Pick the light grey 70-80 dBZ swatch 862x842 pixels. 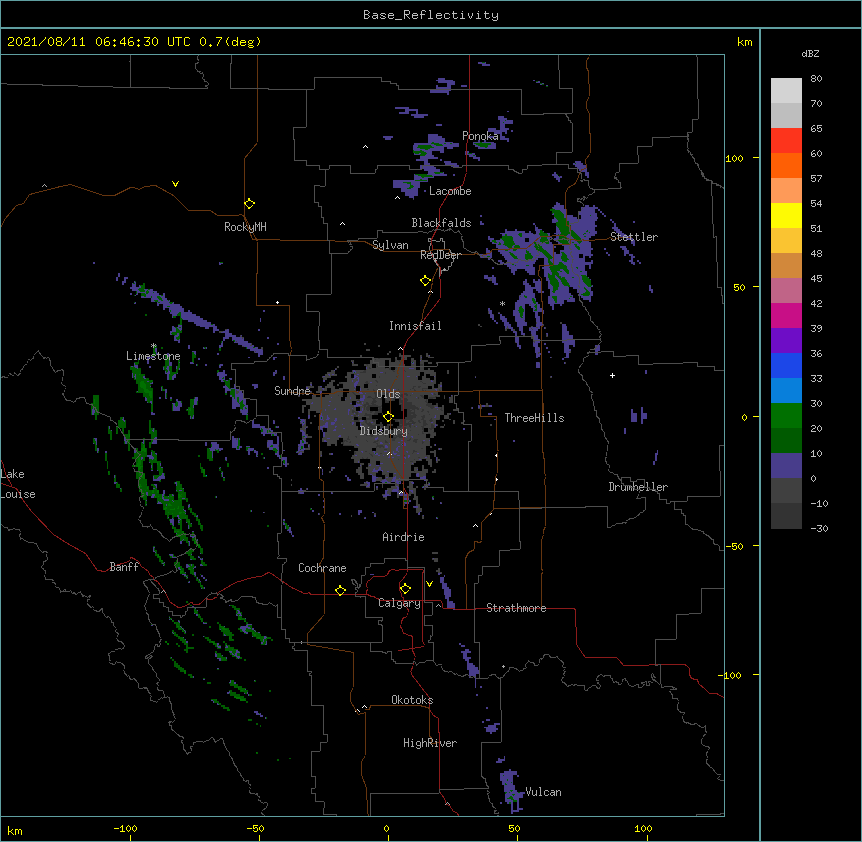click(786, 91)
